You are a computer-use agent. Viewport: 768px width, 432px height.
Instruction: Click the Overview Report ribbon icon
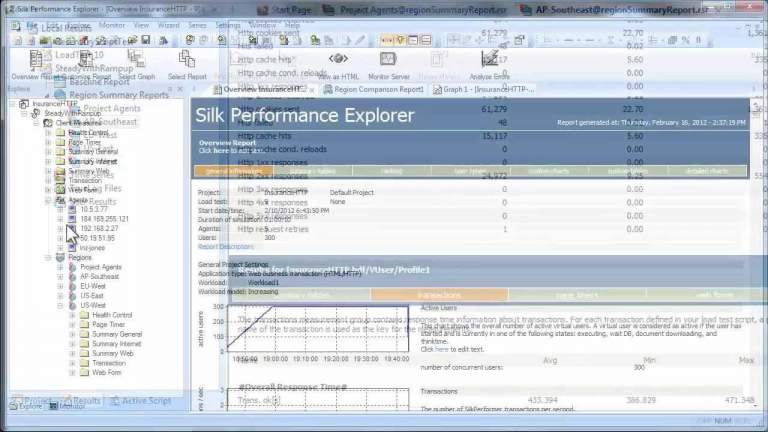(x=35, y=59)
